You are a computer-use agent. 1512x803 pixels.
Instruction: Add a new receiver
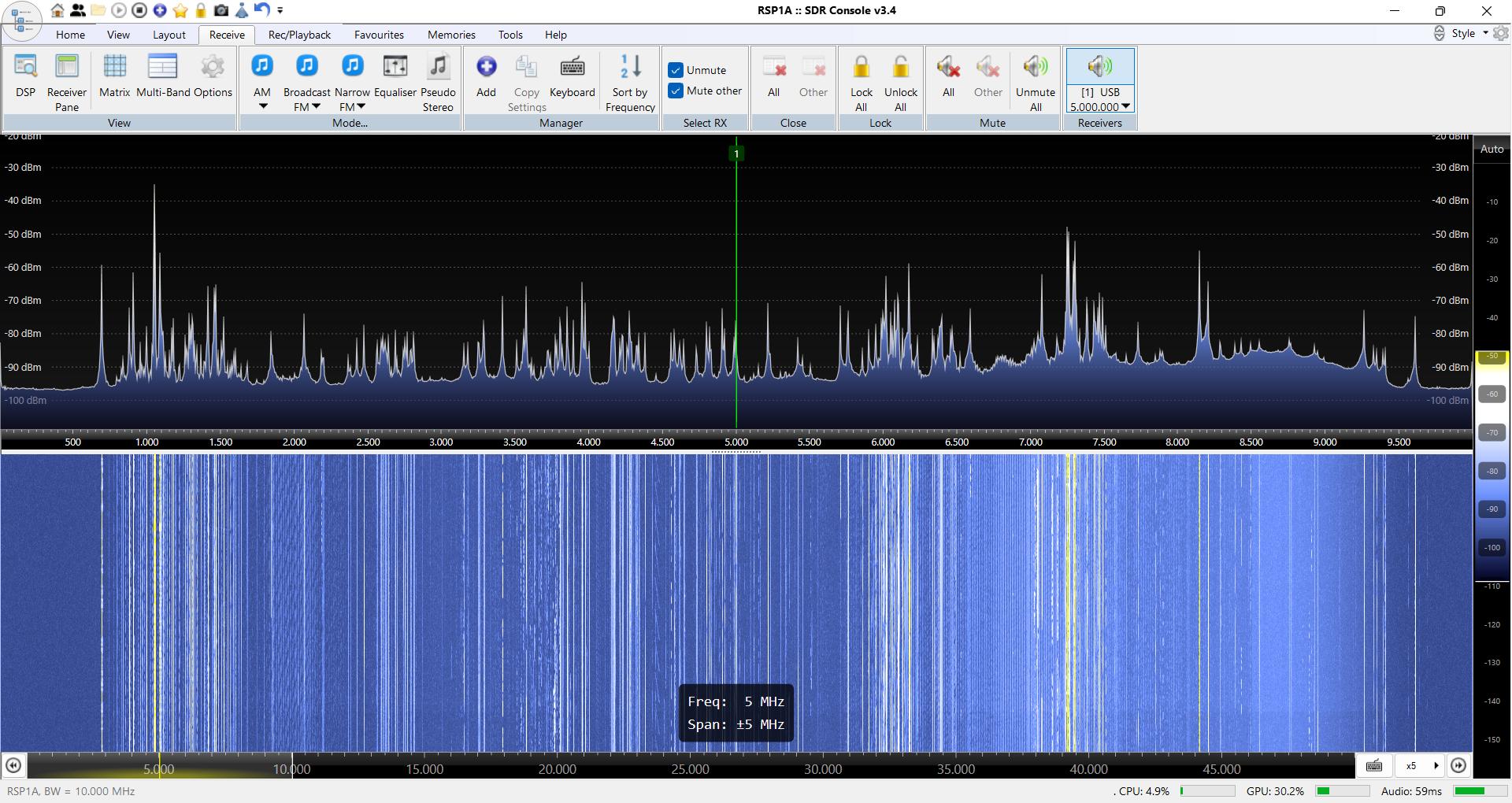487,76
